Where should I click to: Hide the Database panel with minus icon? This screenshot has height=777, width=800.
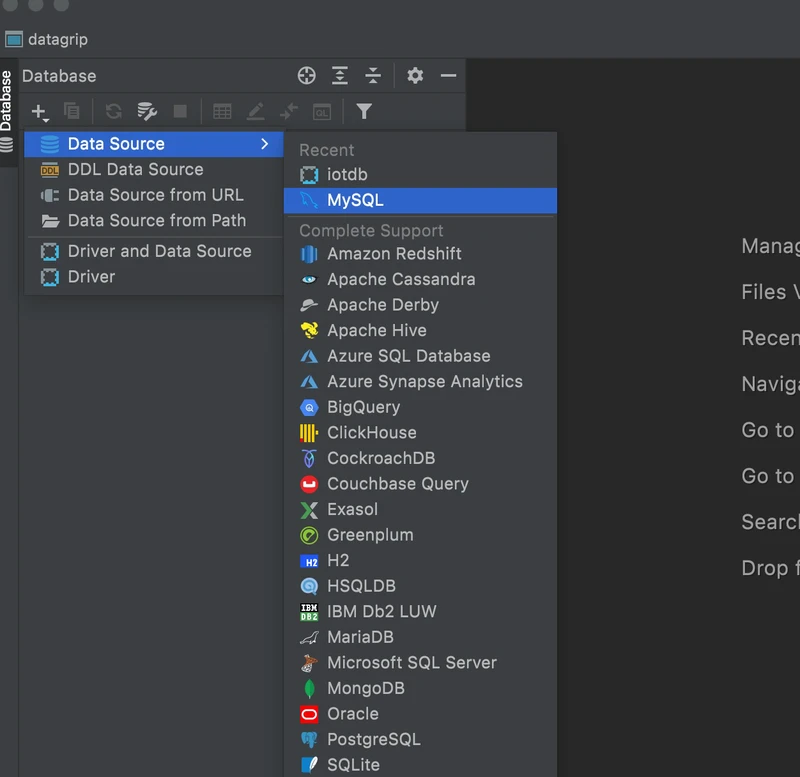[448, 76]
